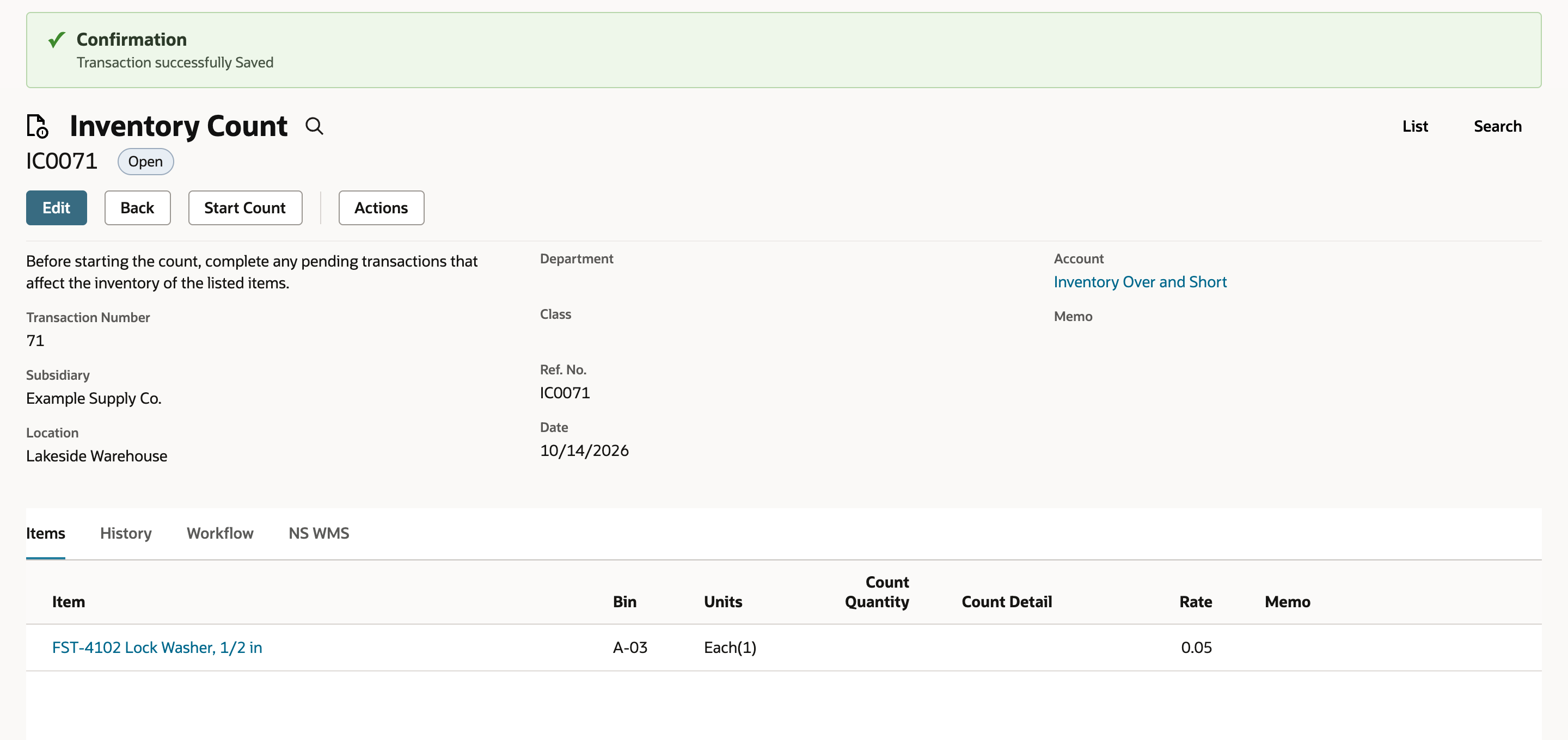Click the 0.05 rate value

point(1196,647)
